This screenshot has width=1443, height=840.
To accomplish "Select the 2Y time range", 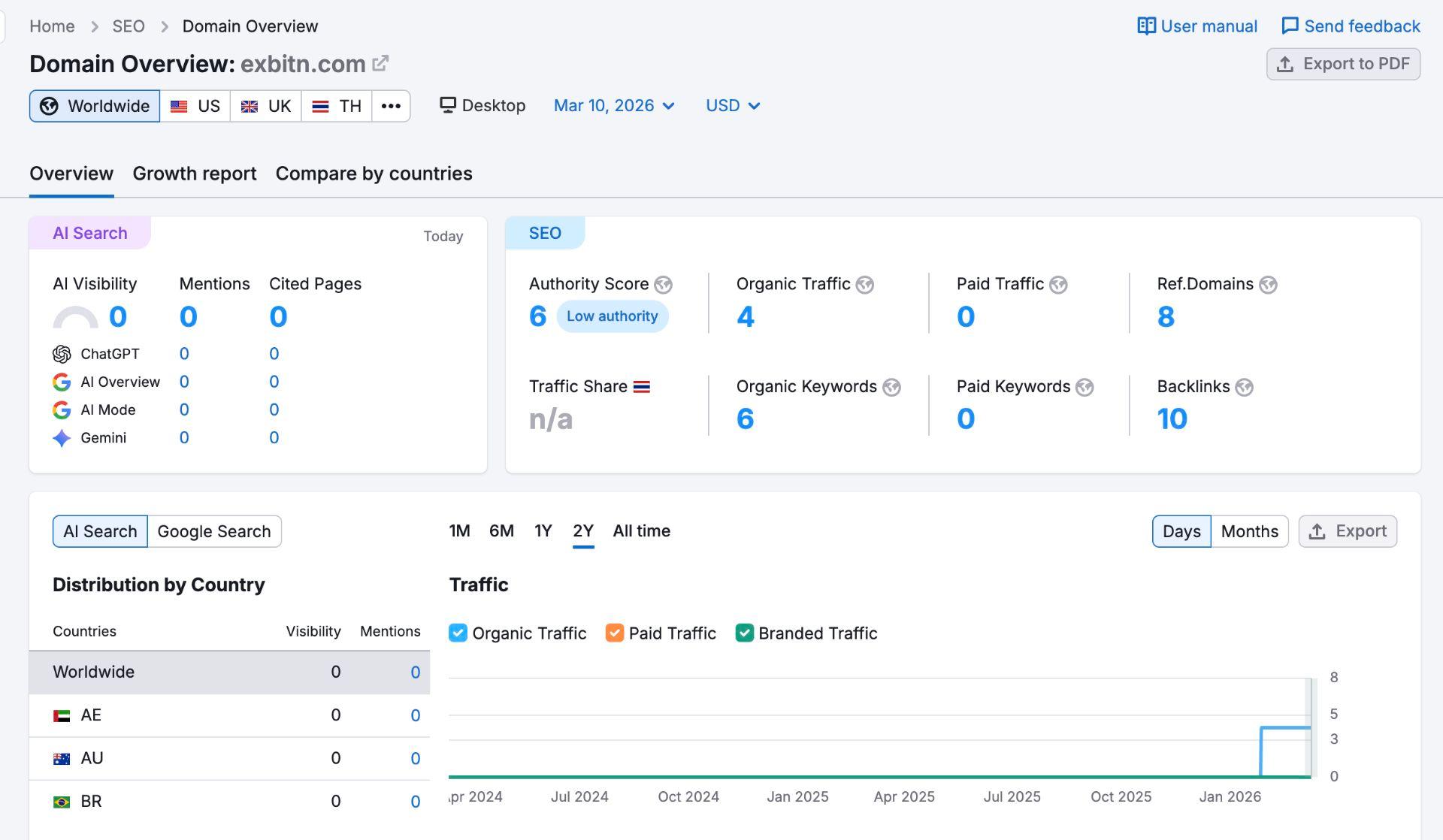I will 583,531.
